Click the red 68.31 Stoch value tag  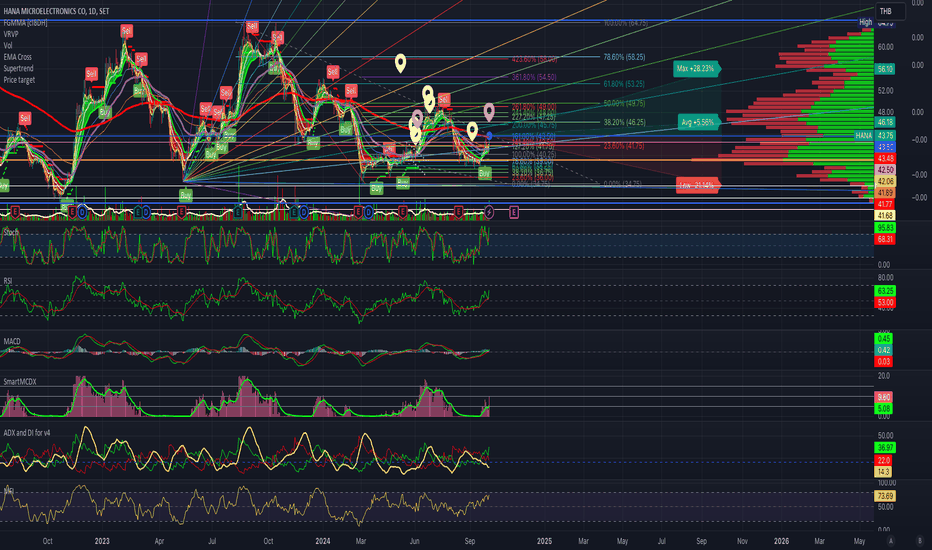(x=885, y=239)
